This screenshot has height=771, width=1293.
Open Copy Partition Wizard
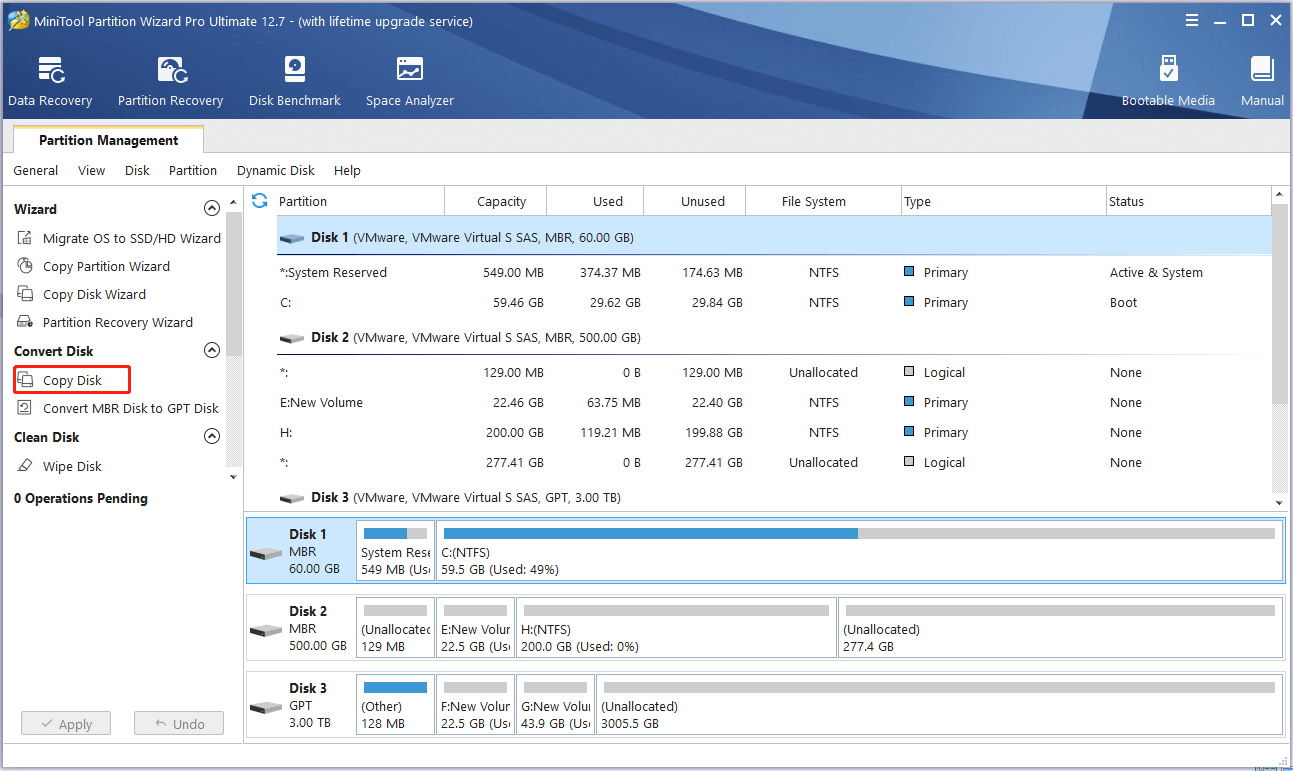pos(106,266)
